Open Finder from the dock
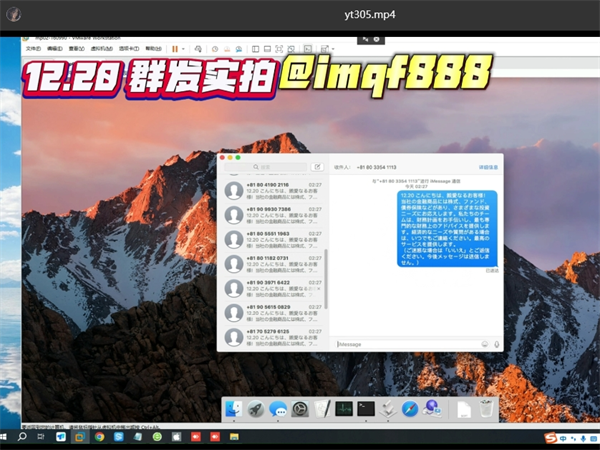Image resolution: width=600 pixels, height=450 pixels. point(233,409)
